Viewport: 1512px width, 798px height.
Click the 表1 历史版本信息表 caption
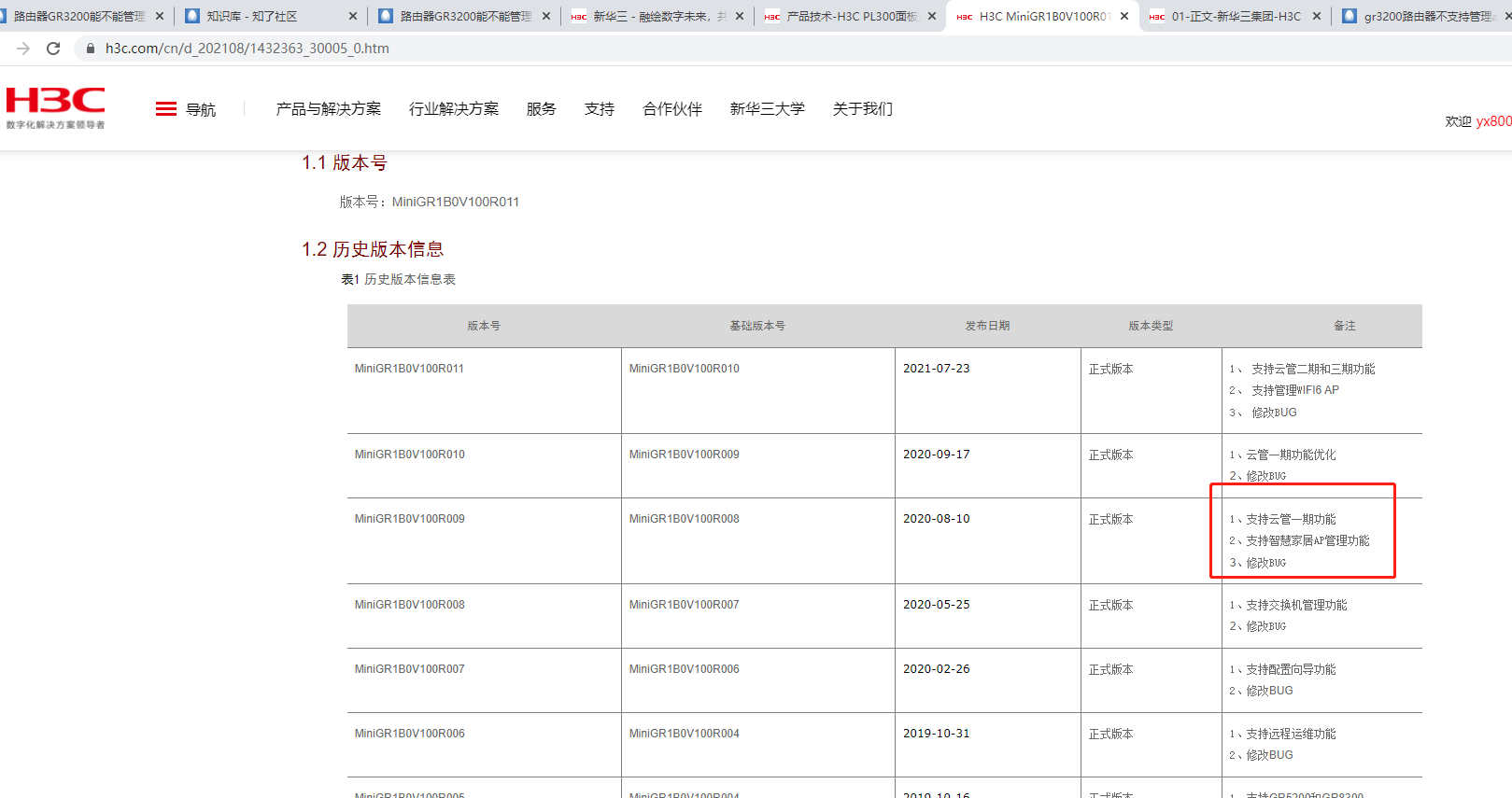tap(399, 279)
